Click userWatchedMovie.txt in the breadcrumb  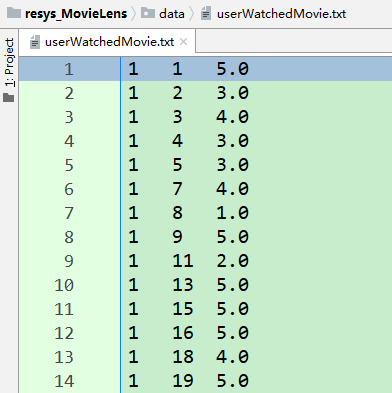coord(281,14)
